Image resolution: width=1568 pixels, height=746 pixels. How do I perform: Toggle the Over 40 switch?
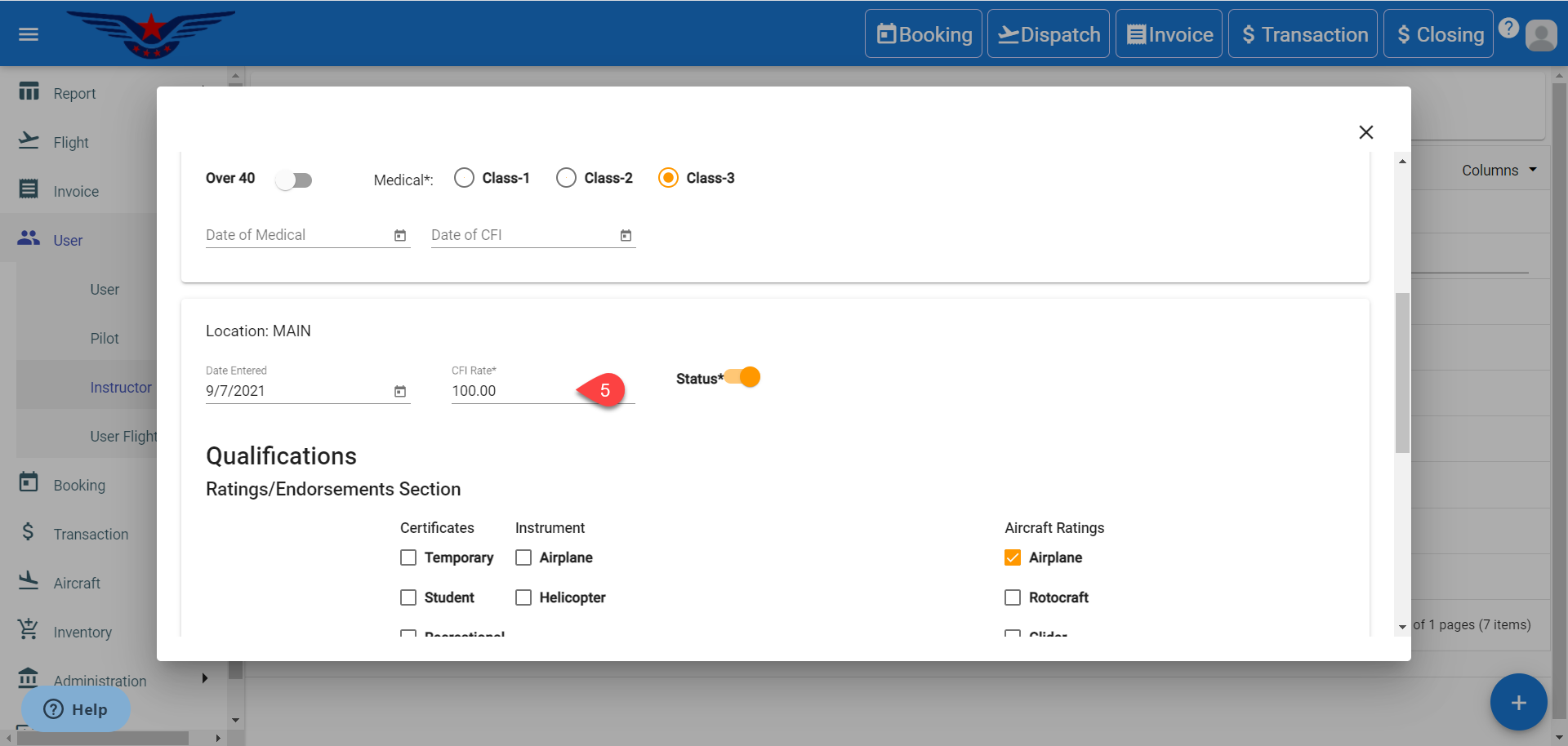(294, 180)
